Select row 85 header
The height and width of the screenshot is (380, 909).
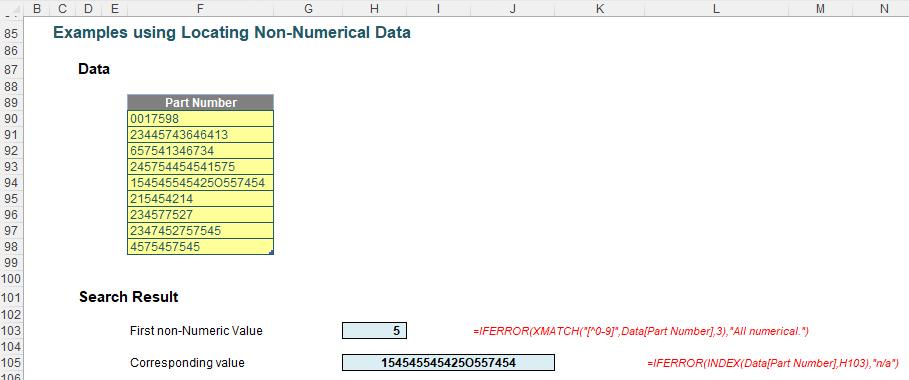[11, 34]
